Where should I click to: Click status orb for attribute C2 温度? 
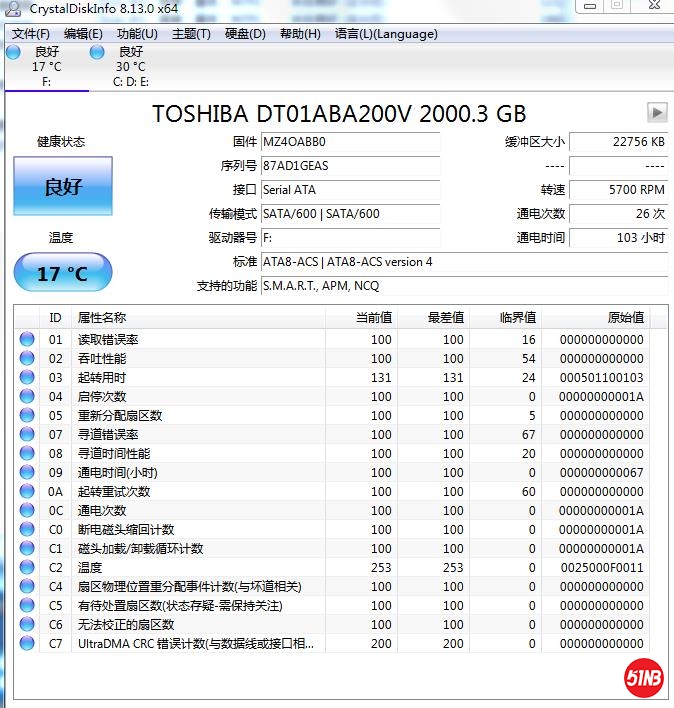[x=27, y=567]
